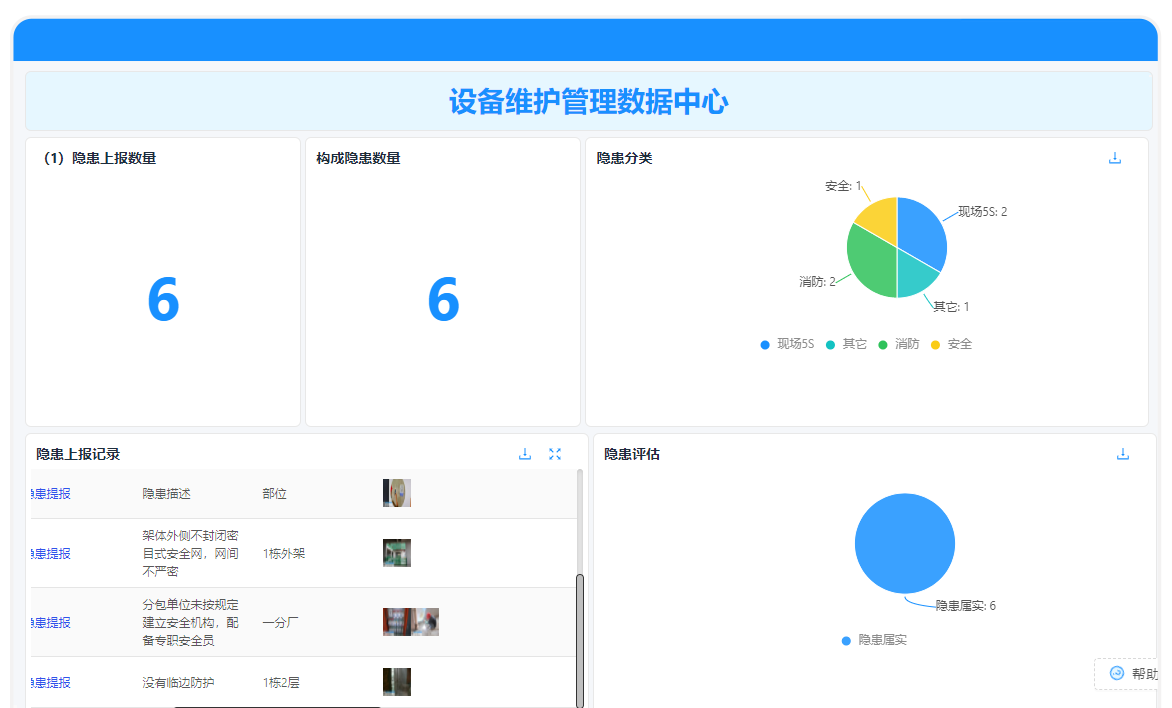Download the 隐患分类 pie chart

(1114, 157)
